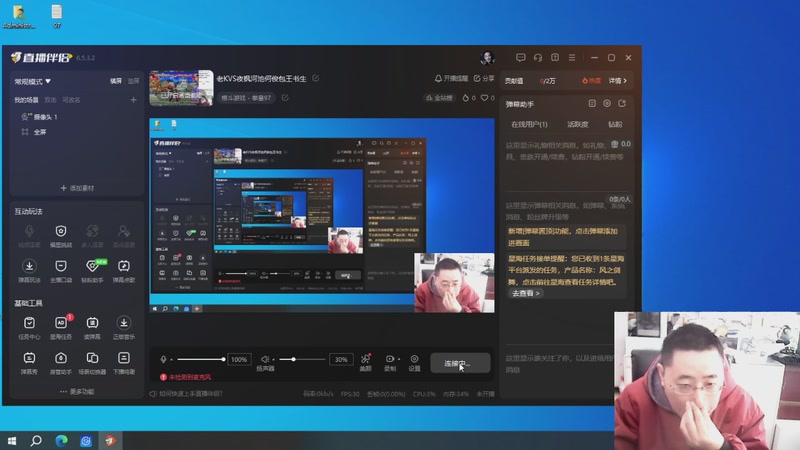This screenshot has height=450, width=800.
Task: Expand the microphone device arrow
Action: pyautogui.click(x=171, y=360)
